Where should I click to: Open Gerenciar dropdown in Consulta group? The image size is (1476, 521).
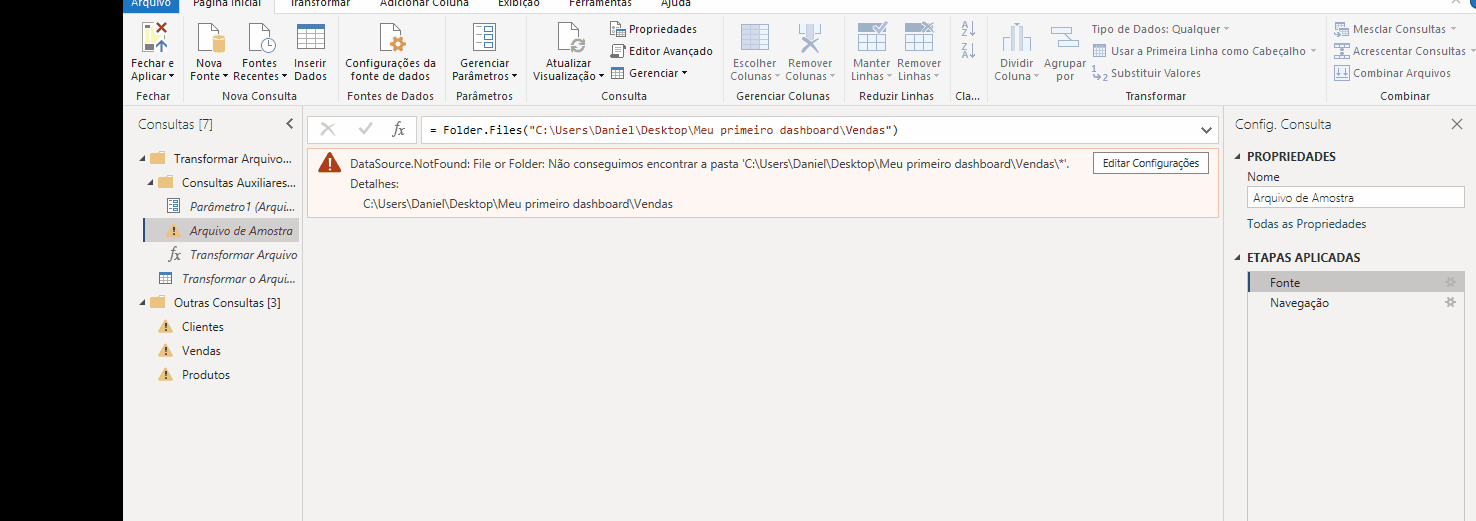[649, 73]
